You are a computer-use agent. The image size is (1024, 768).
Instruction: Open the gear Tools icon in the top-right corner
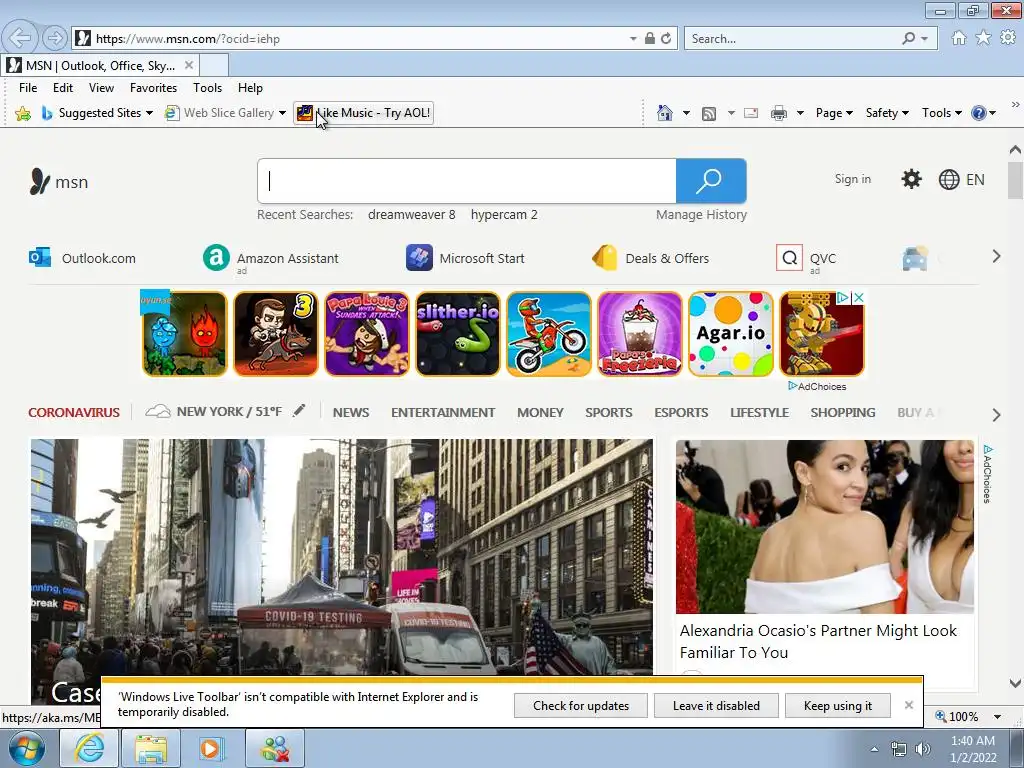(x=1008, y=38)
